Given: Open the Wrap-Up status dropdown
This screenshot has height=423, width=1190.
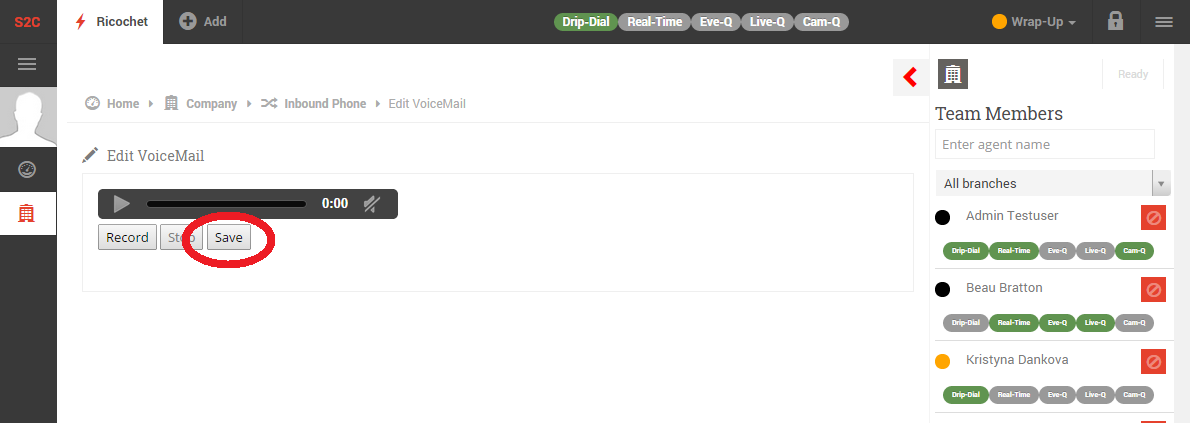Looking at the screenshot, I should pos(1034,22).
